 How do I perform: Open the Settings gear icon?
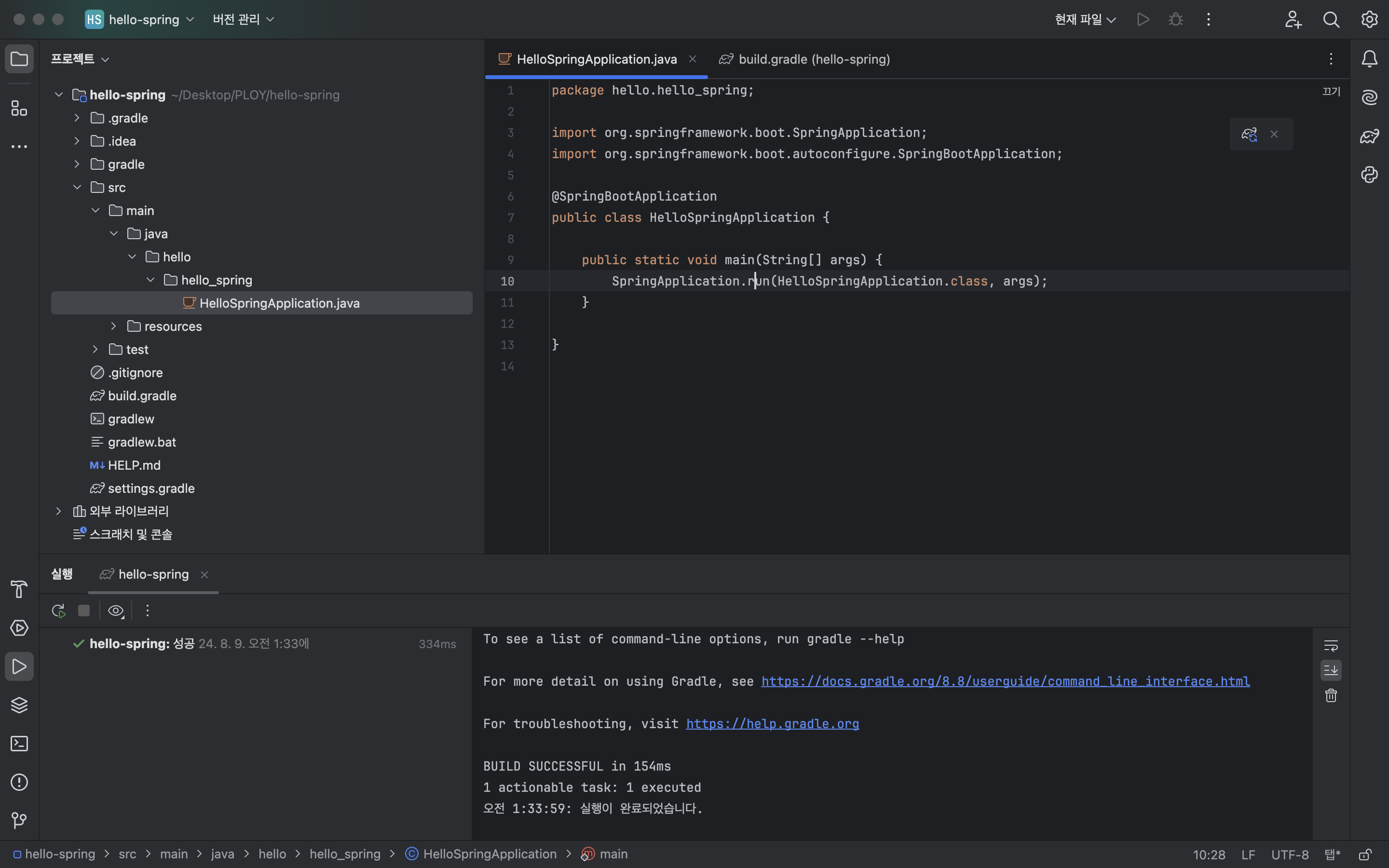(x=1369, y=19)
